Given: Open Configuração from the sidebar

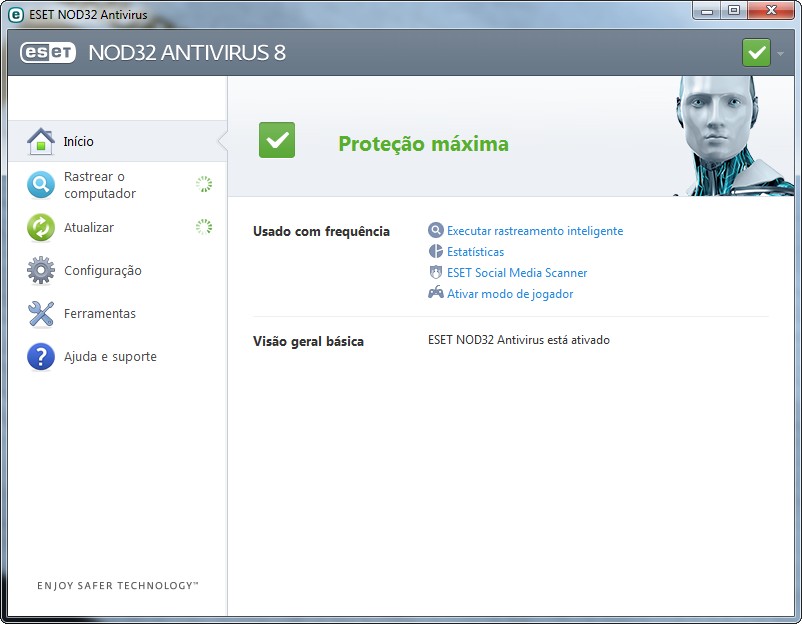Looking at the screenshot, I should 118,270.
